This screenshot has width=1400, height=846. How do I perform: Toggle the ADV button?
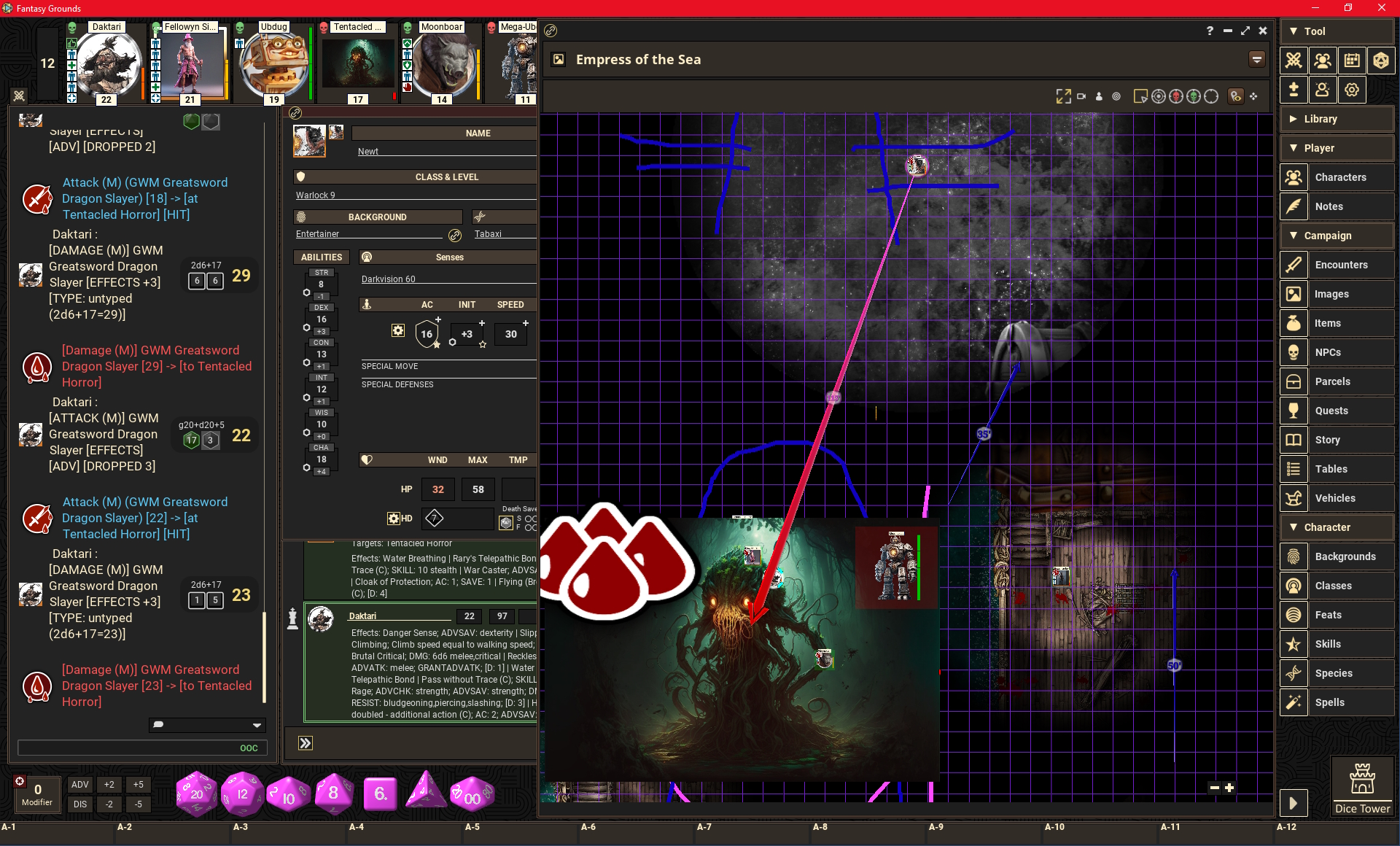[x=80, y=785]
